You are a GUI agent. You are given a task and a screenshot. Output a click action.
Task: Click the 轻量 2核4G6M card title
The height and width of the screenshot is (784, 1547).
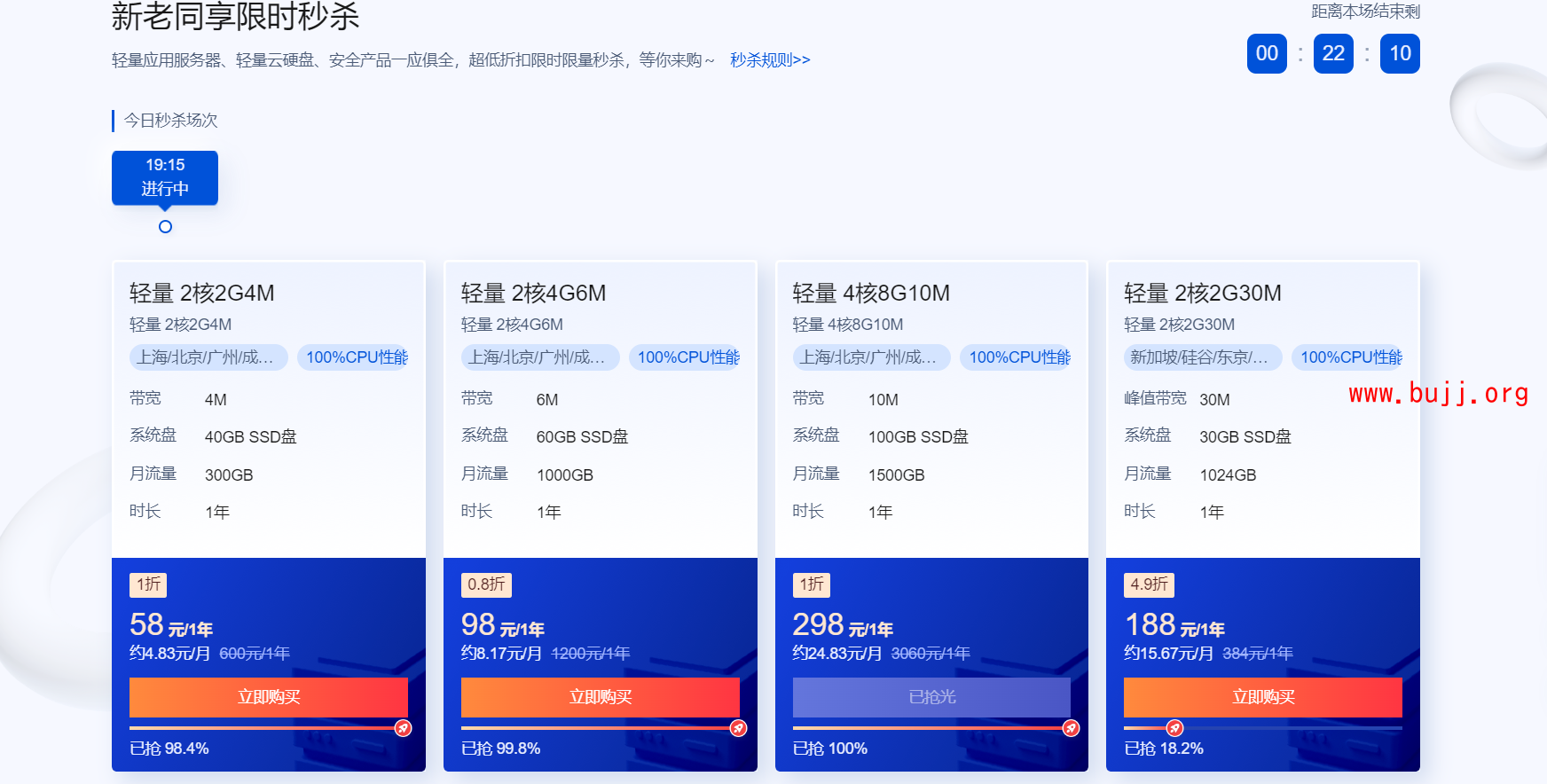pyautogui.click(x=534, y=293)
